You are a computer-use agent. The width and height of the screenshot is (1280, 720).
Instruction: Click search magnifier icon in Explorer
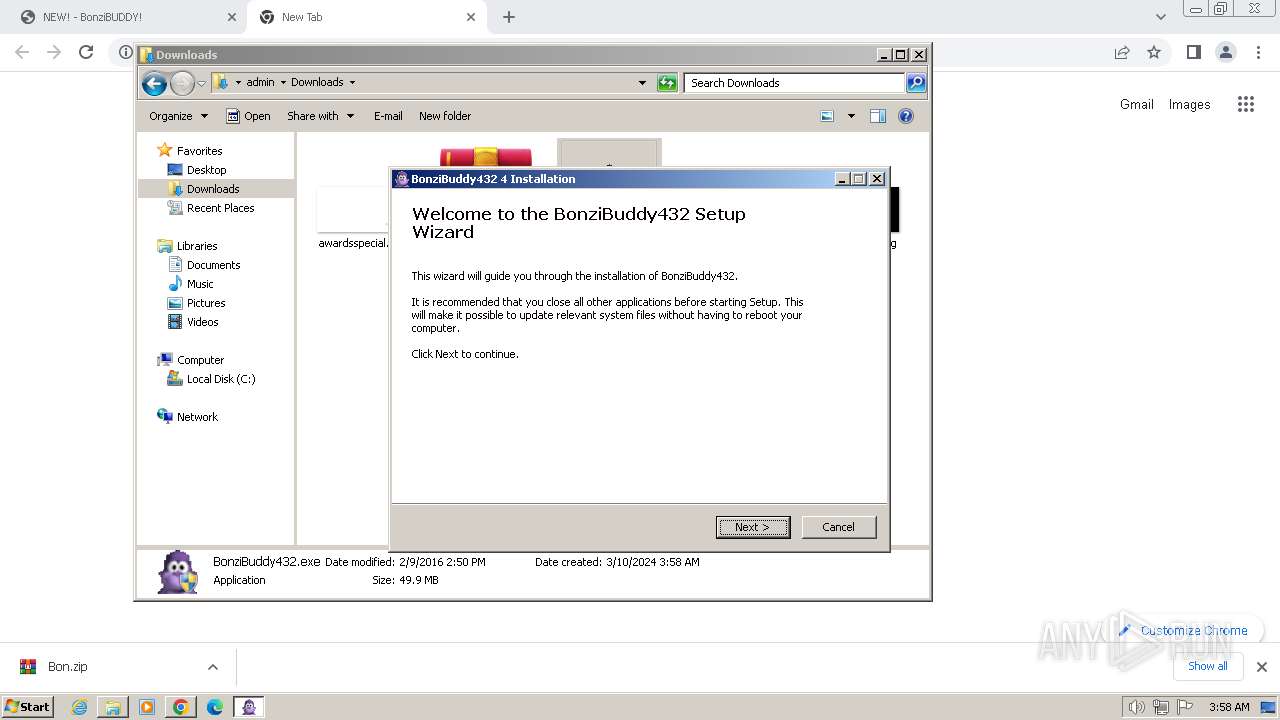click(x=915, y=83)
